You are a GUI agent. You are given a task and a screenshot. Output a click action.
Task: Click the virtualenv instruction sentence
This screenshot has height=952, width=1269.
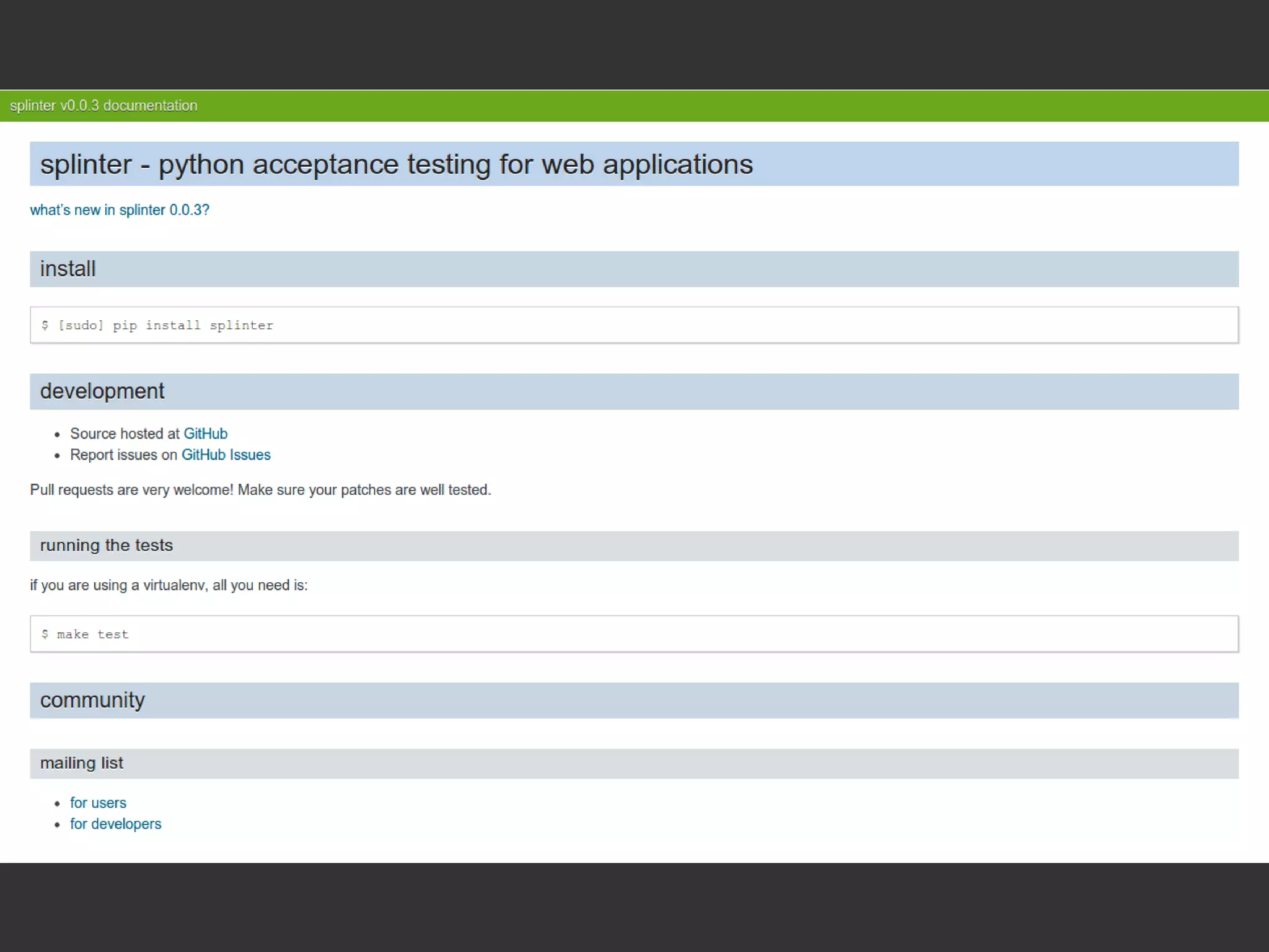point(169,585)
